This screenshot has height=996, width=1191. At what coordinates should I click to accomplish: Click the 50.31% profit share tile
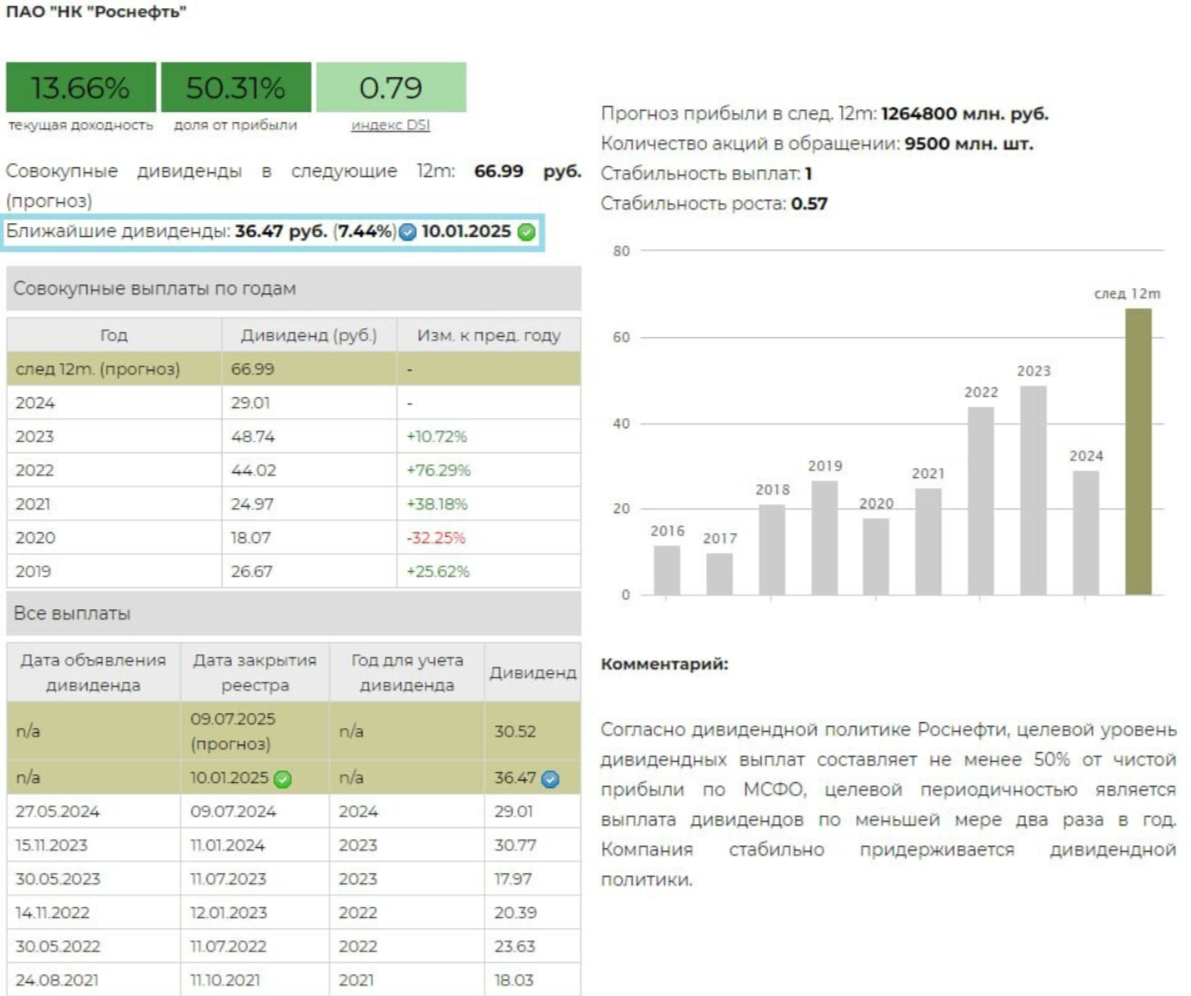click(x=236, y=88)
